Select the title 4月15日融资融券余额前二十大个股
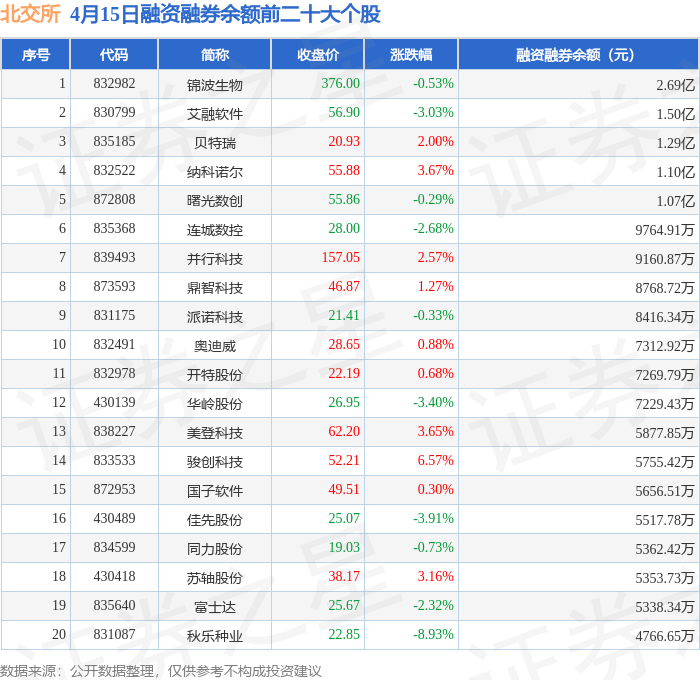Screen dimensions: 700x680 [x=225, y=14]
